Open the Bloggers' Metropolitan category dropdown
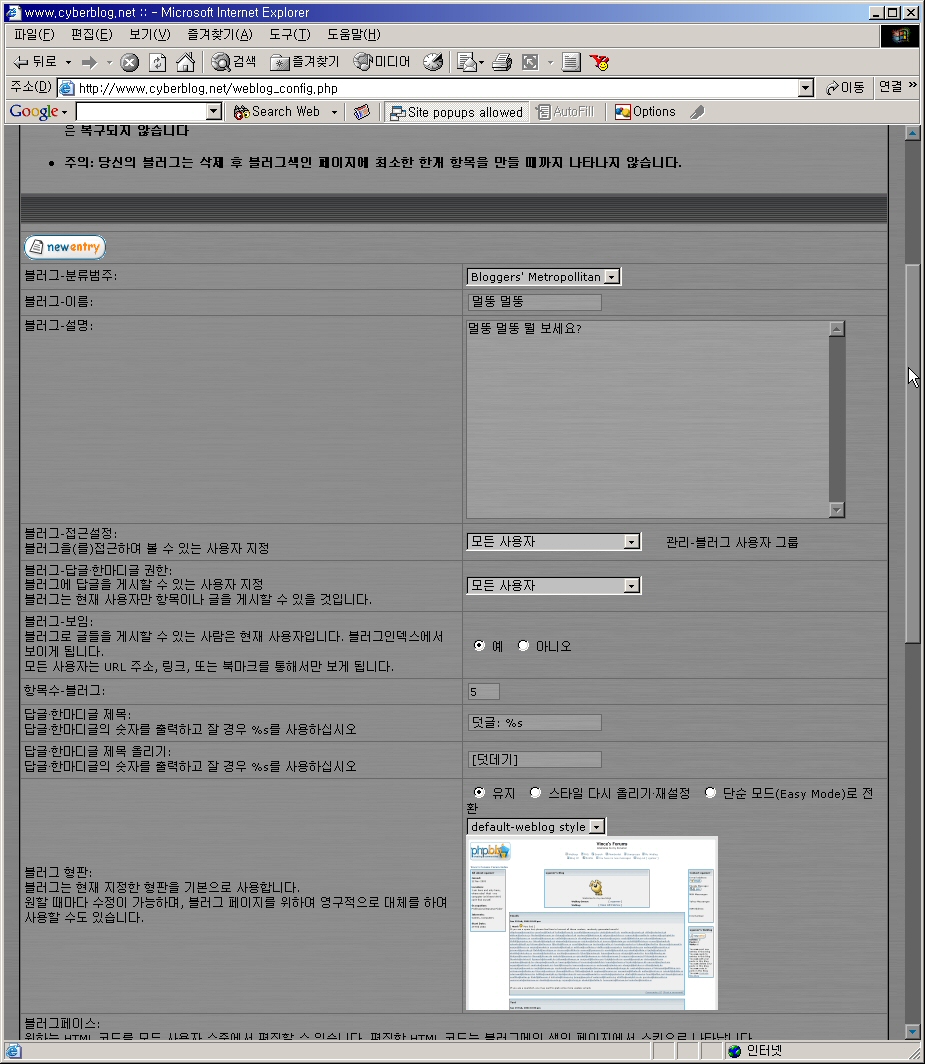Viewport: 925px width, 1064px height. (543, 277)
